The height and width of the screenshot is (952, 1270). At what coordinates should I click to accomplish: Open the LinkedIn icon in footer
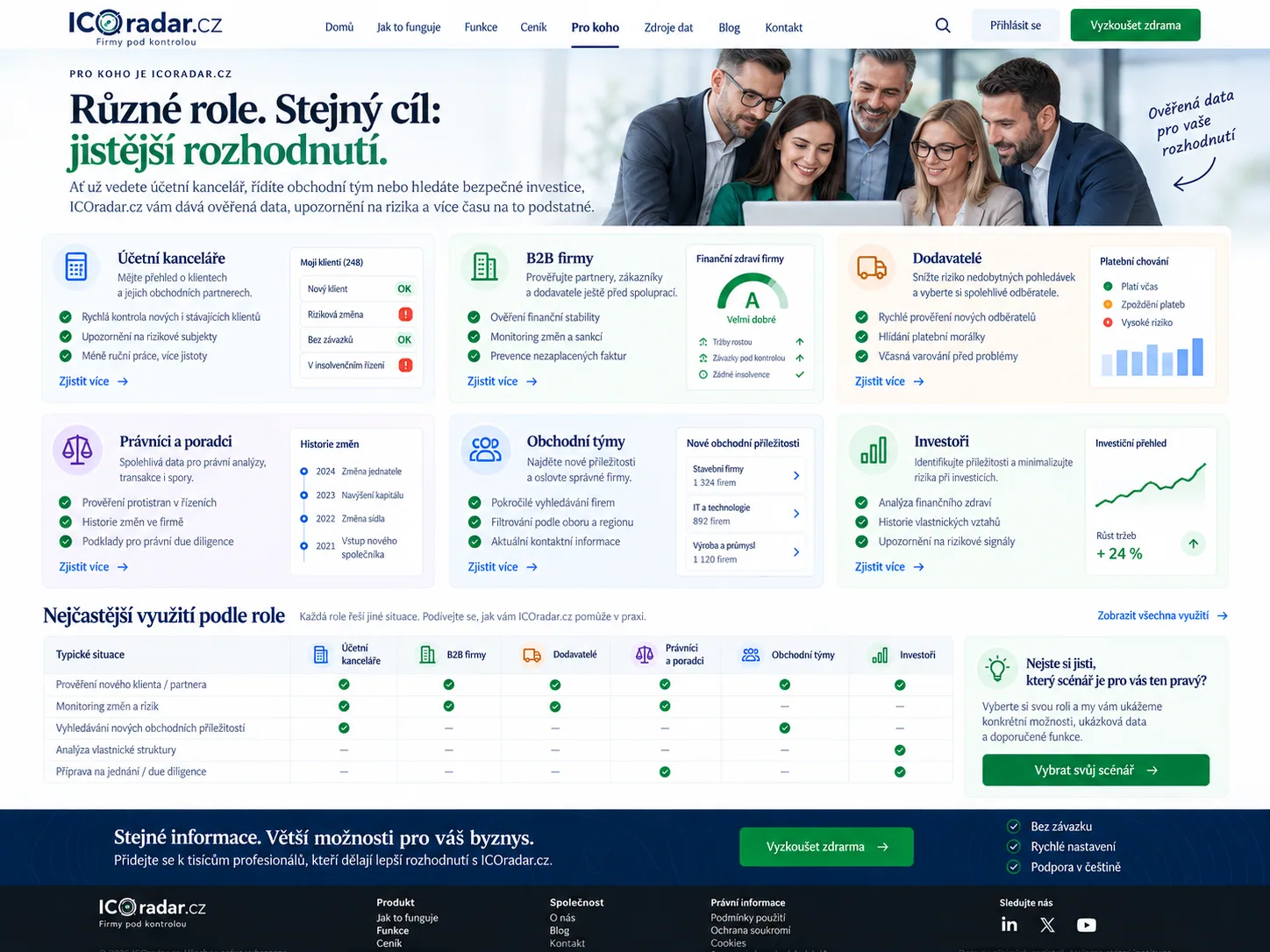(x=1010, y=925)
